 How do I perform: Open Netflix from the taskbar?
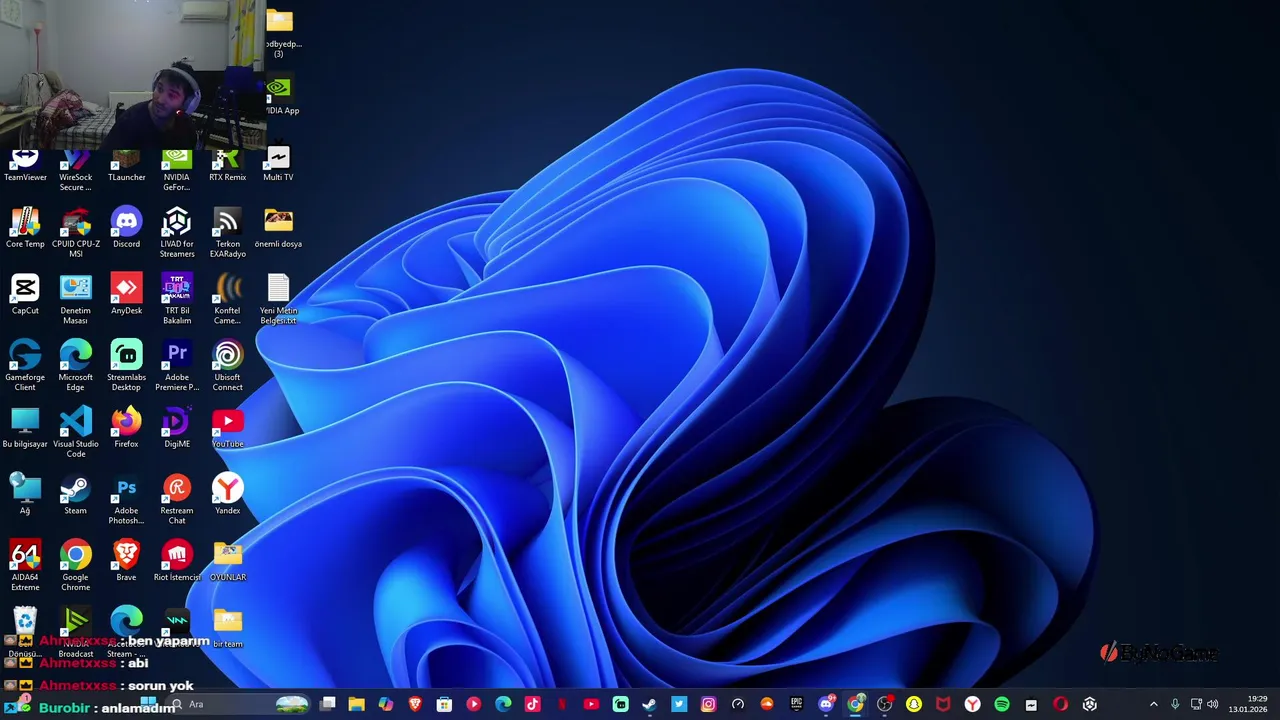pos(562,704)
